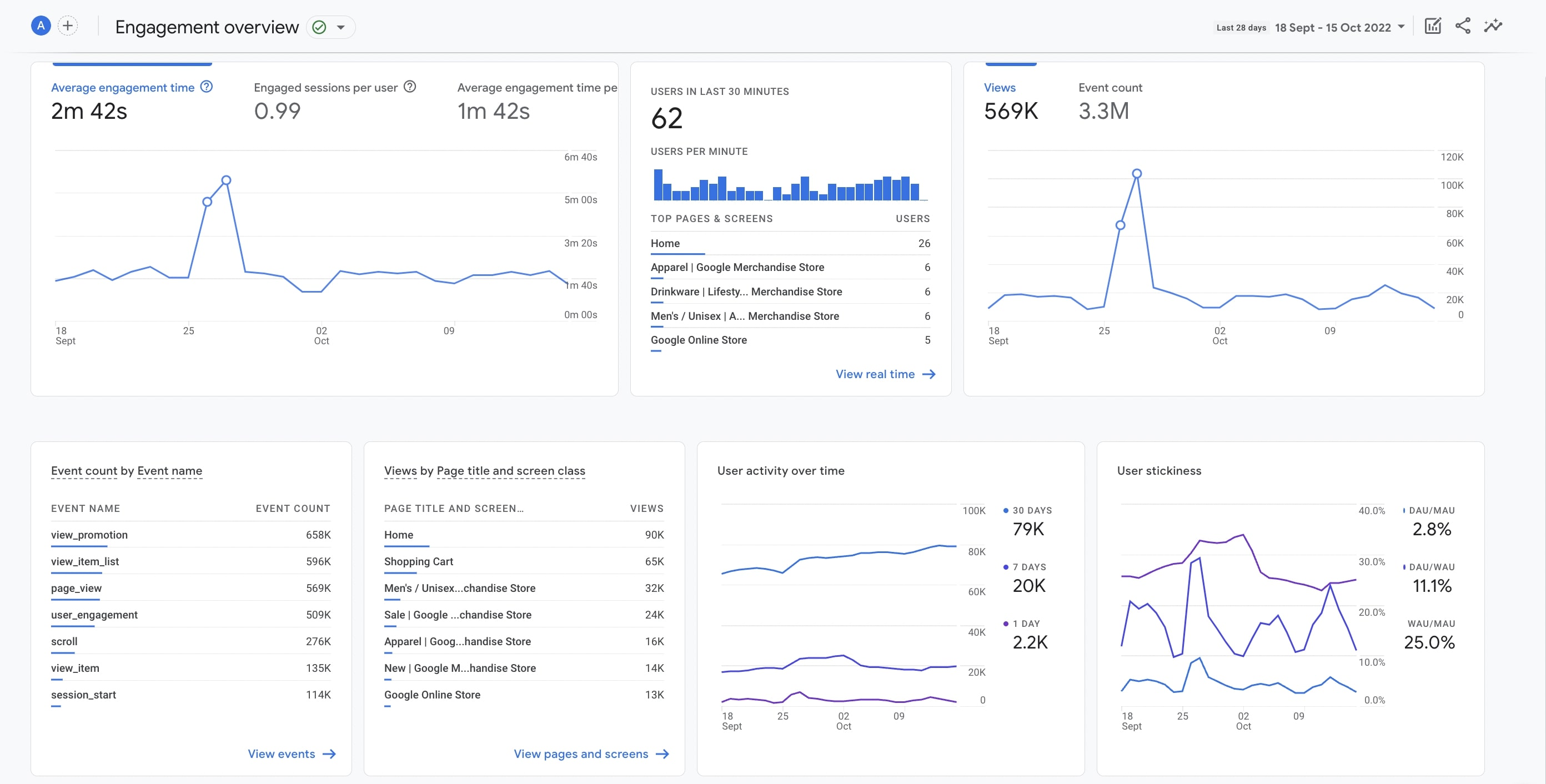Click the View events link

coord(292,754)
